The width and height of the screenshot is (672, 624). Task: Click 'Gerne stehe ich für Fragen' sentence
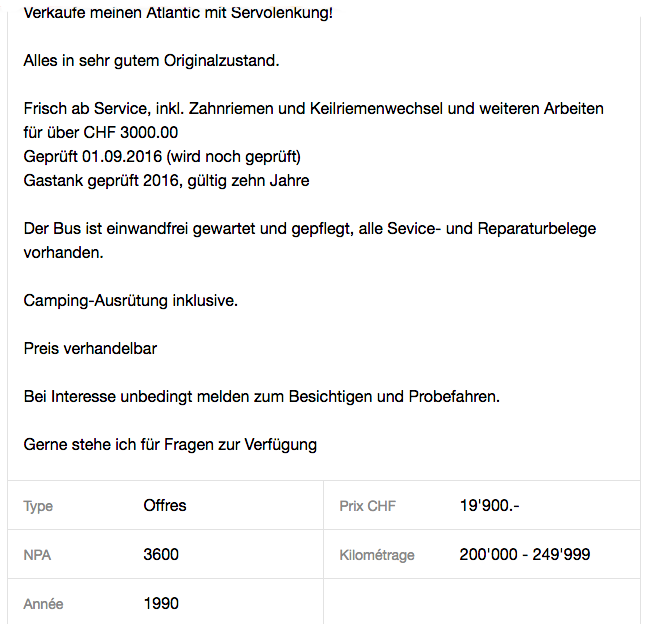click(x=170, y=444)
